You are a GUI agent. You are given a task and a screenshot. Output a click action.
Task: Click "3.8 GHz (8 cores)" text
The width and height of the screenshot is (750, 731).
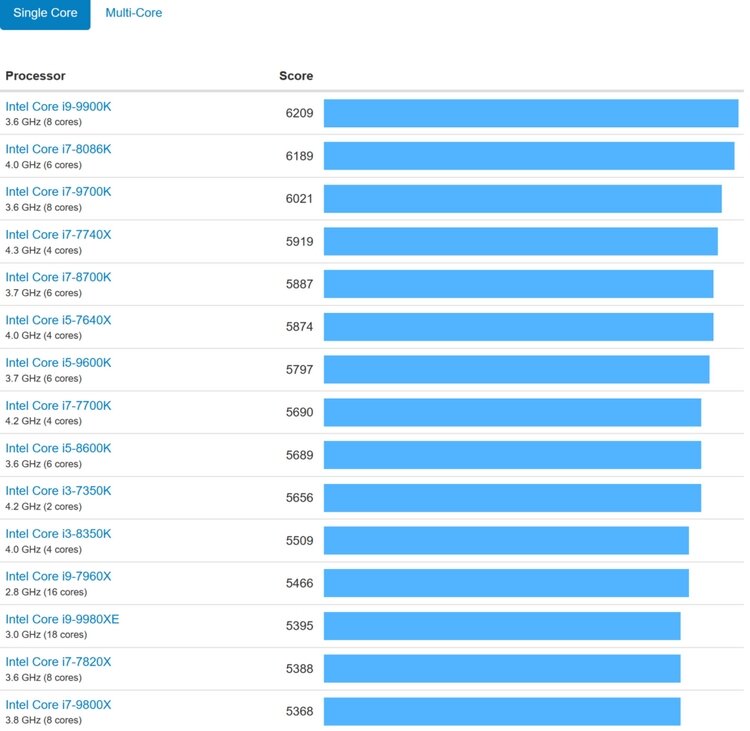pos(44,720)
